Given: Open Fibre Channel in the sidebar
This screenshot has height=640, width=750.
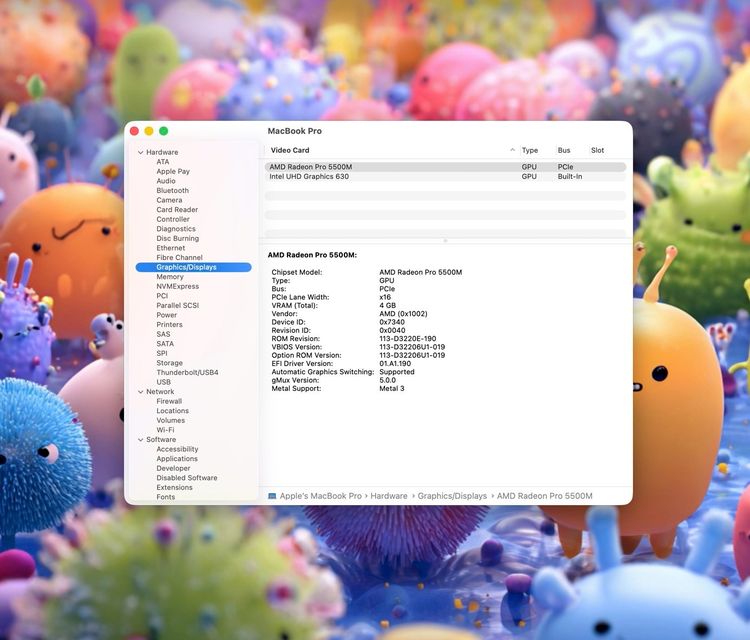Looking at the screenshot, I should (x=179, y=257).
